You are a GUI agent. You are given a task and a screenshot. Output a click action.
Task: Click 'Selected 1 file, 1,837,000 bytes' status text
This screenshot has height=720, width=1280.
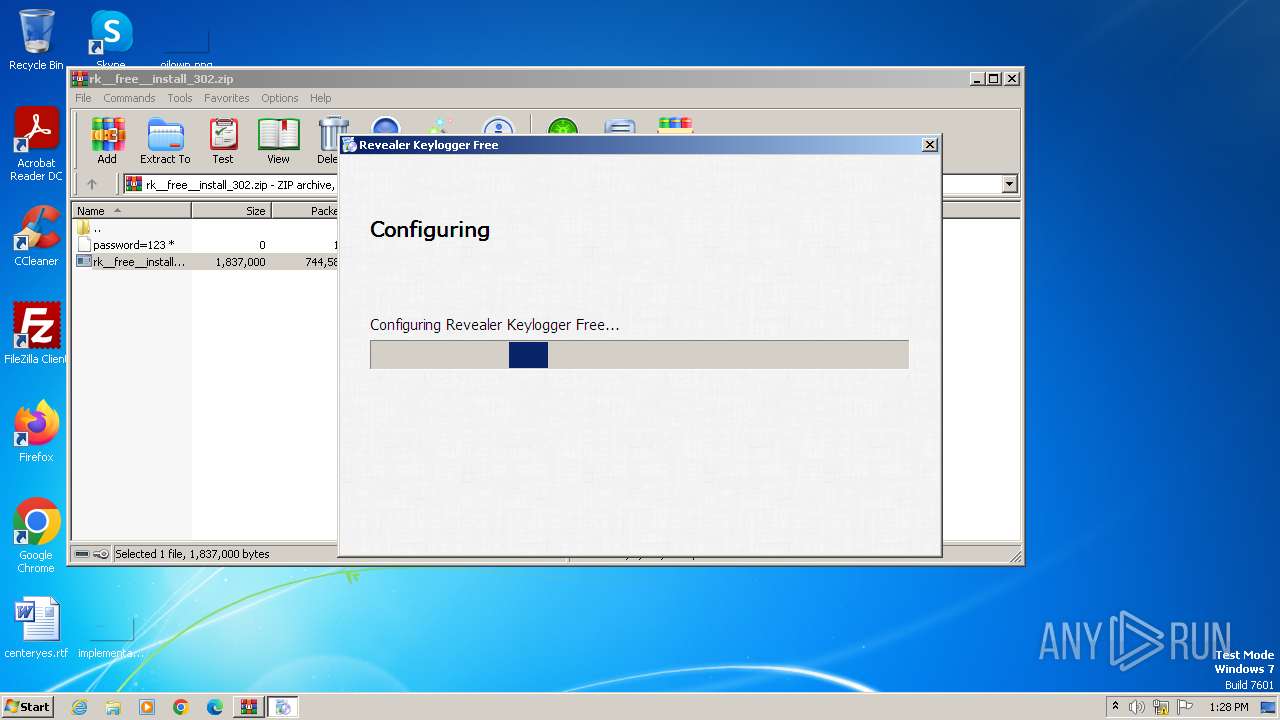[192, 554]
